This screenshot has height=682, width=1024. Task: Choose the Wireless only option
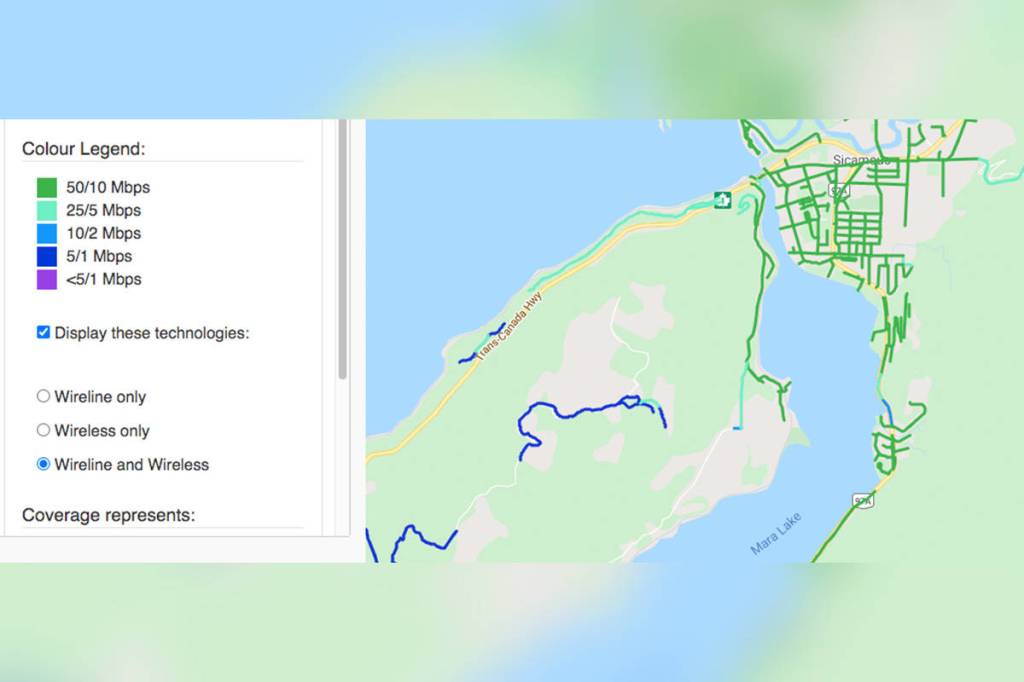click(43, 430)
